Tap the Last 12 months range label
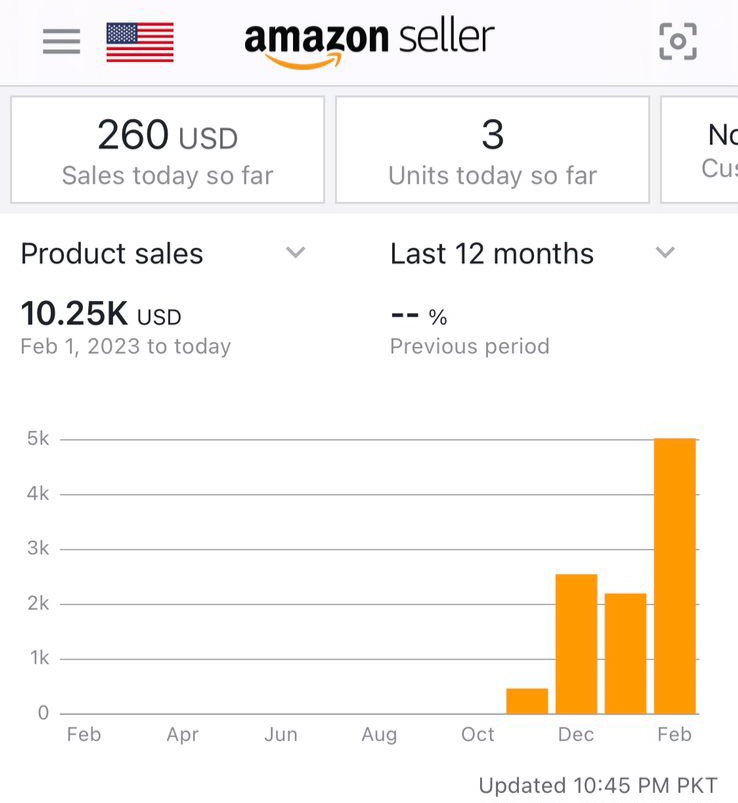 point(492,254)
